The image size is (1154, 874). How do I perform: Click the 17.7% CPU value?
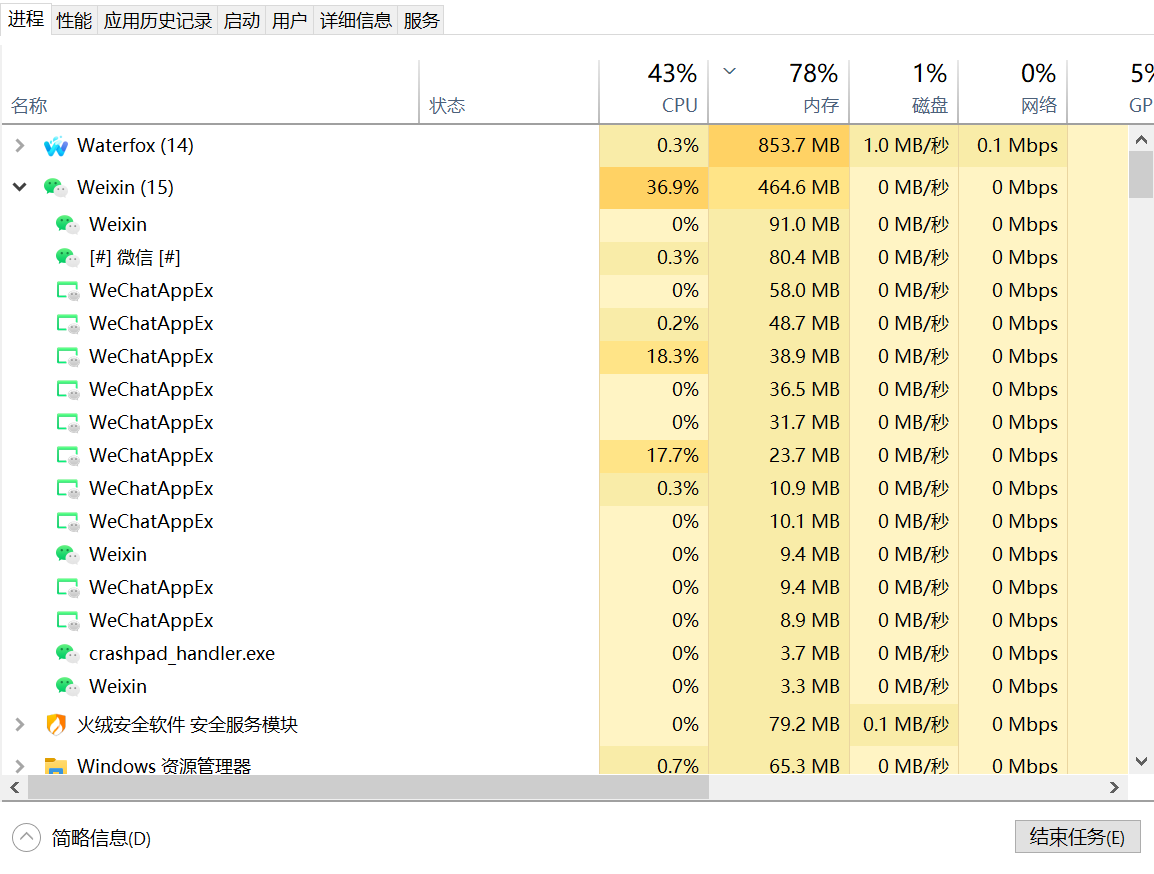point(673,456)
